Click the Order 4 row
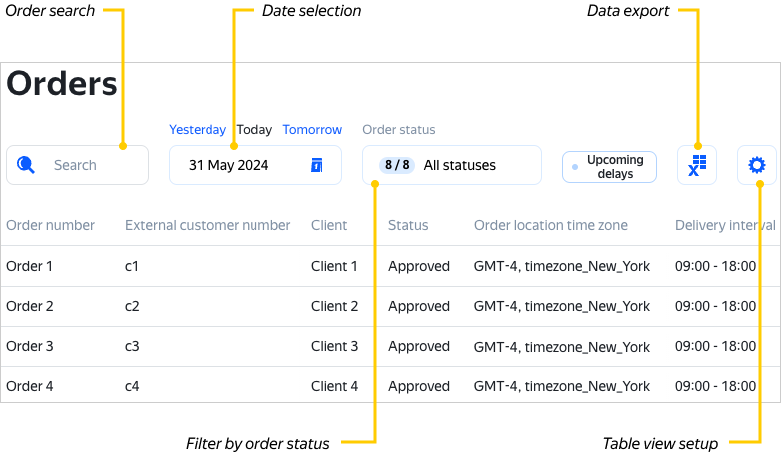Image resolution: width=781 pixels, height=453 pixels. pos(30,386)
